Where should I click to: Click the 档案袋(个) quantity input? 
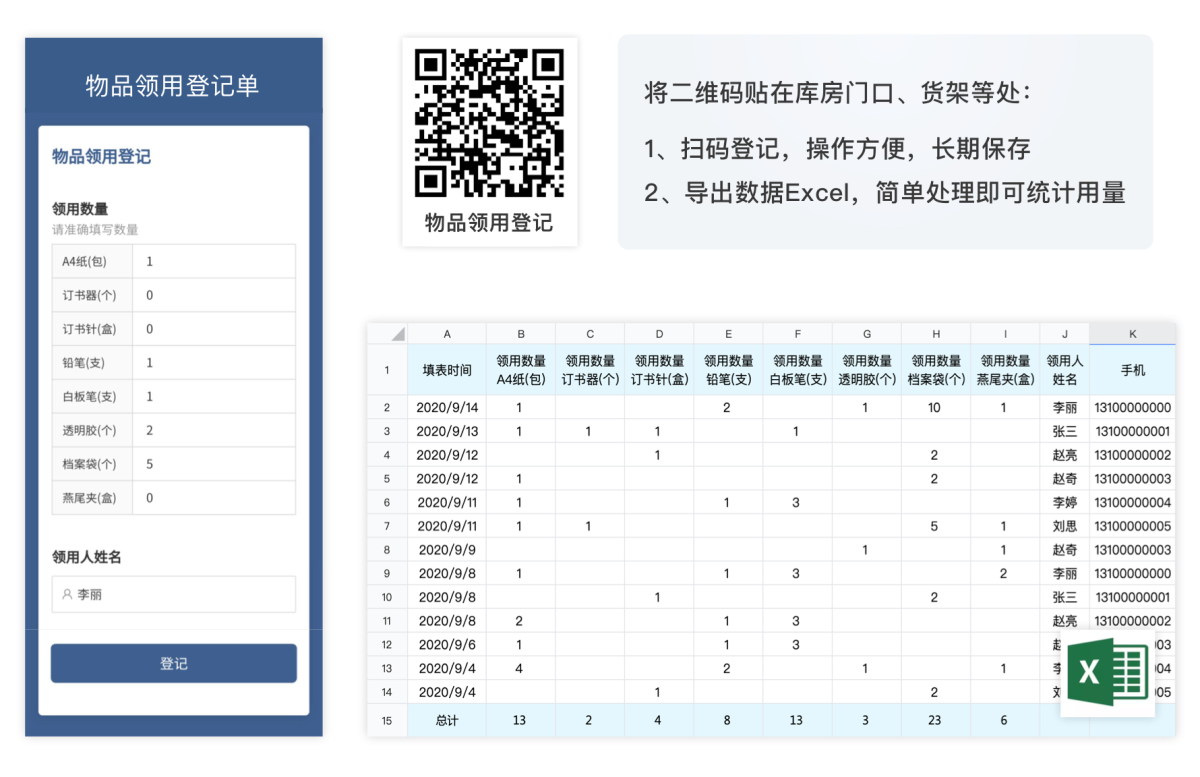(214, 464)
